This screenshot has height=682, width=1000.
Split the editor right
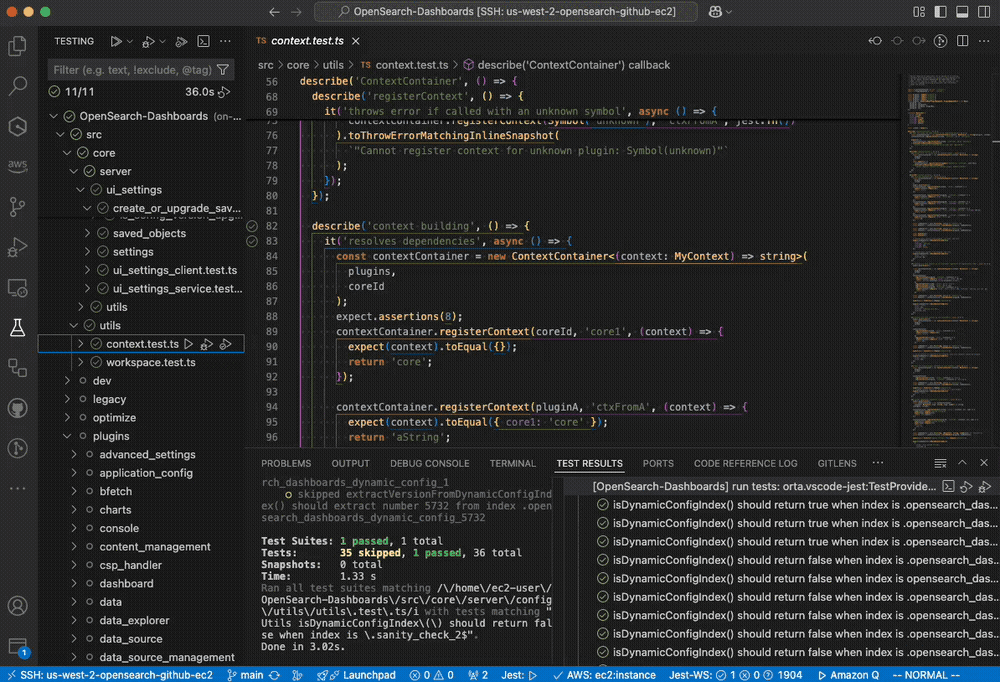click(962, 41)
